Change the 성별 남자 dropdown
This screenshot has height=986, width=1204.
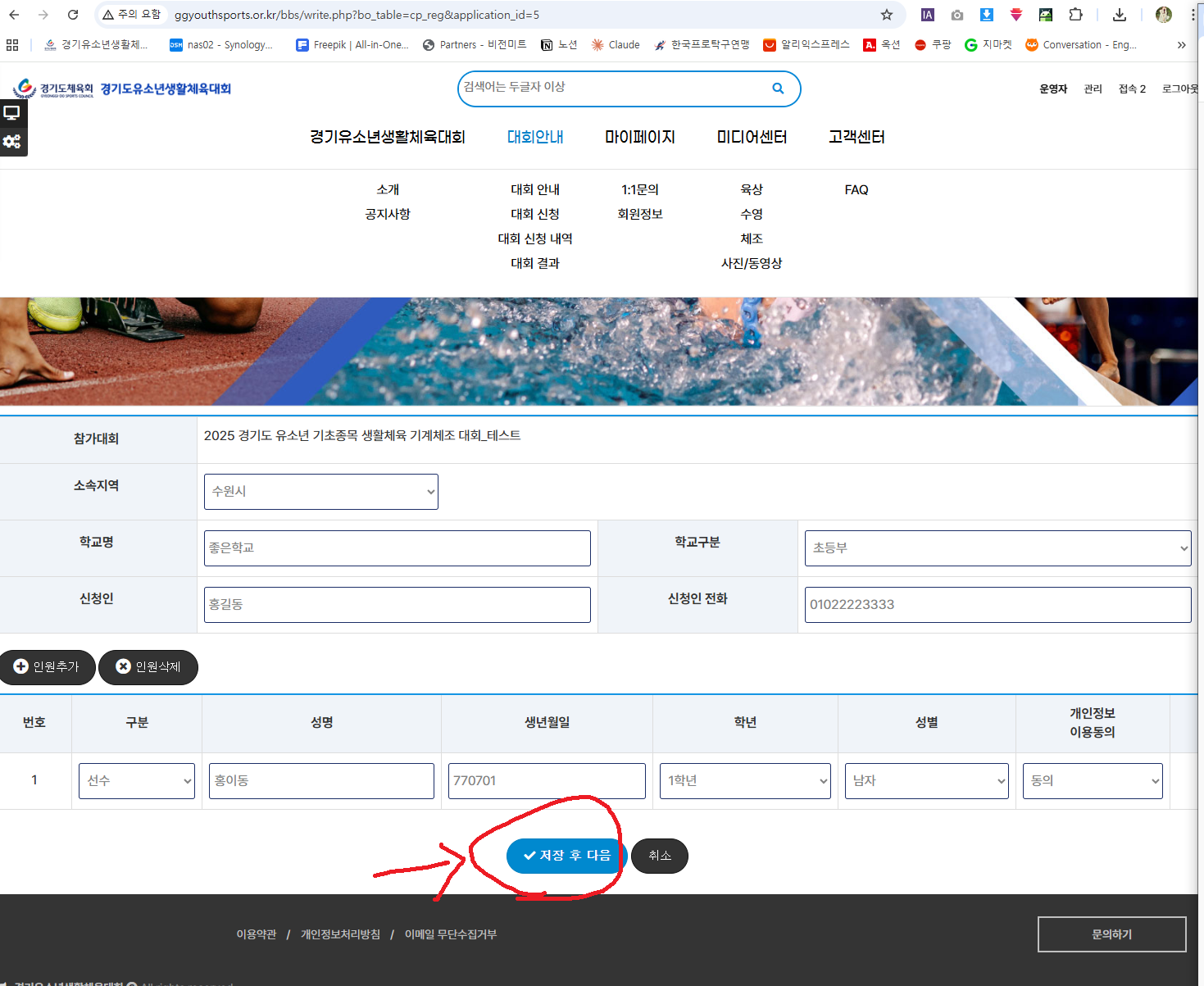pos(926,781)
